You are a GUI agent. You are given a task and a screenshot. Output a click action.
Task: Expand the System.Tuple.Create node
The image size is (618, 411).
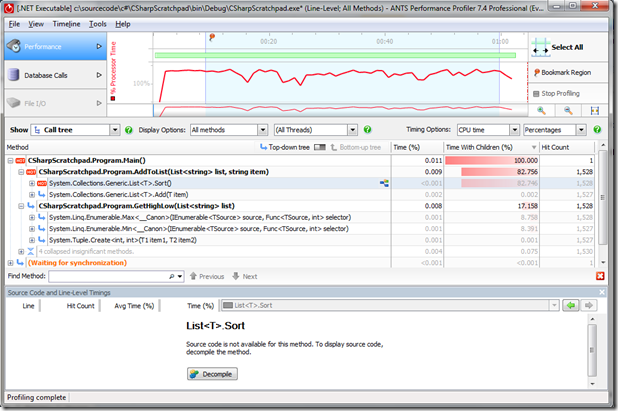32,240
